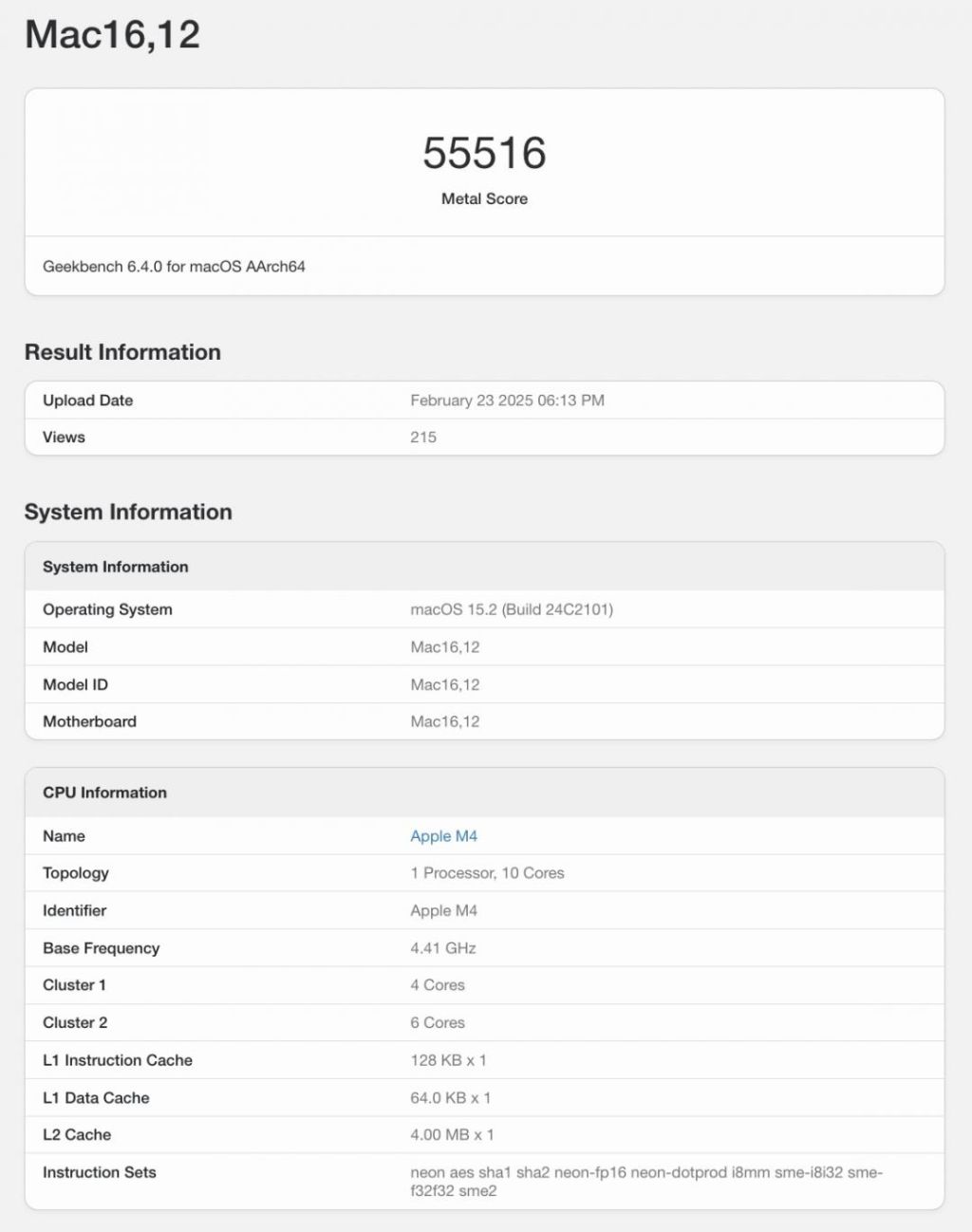Open the Apple M4 processor link
This screenshot has width=972, height=1232.
point(443,836)
